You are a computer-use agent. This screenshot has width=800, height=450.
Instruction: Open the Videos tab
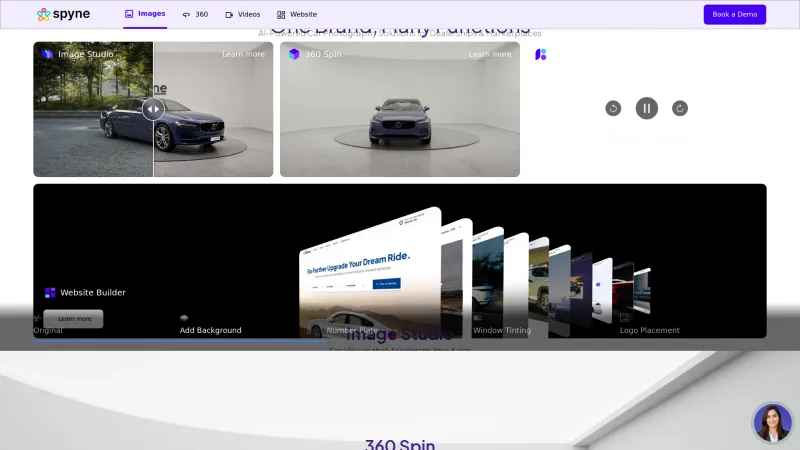[x=243, y=14]
